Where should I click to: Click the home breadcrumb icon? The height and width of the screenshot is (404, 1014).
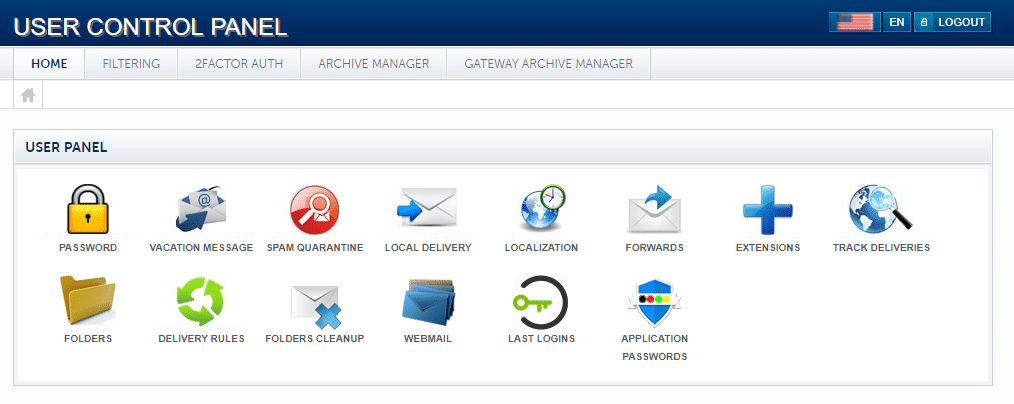28,95
